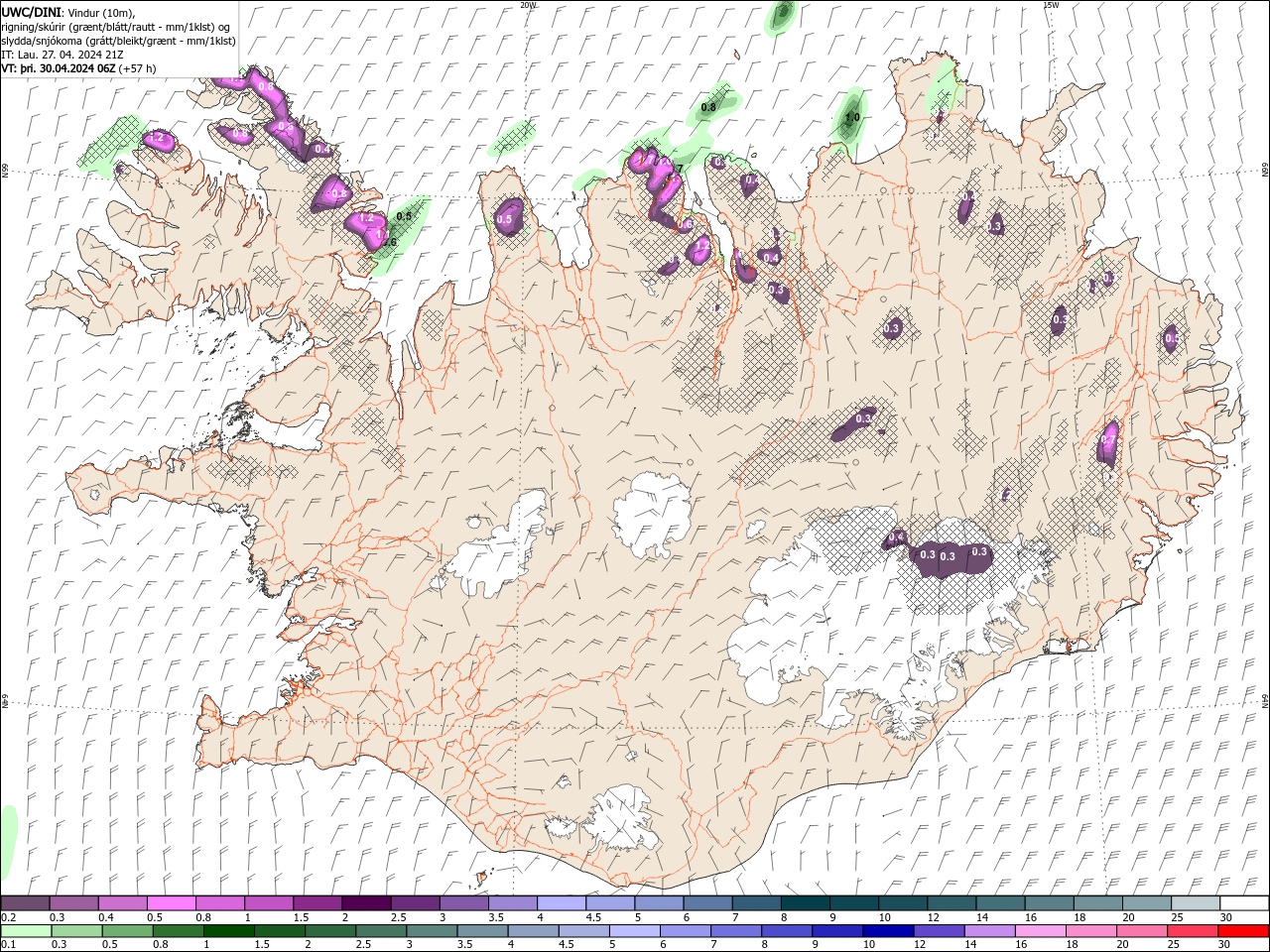
Task: Click the round Hofsjökull glacier in central Iceland
Action: coord(652,514)
